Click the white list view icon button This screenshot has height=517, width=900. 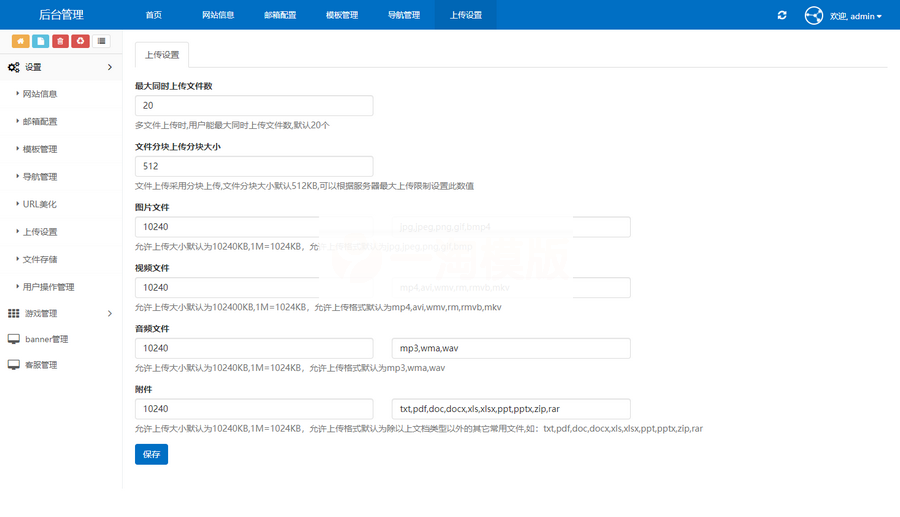(x=102, y=41)
